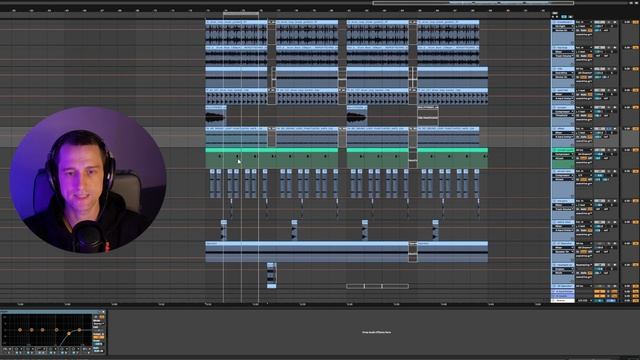
Task: Open input type dropdown of the green track
Action: [x=584, y=150]
